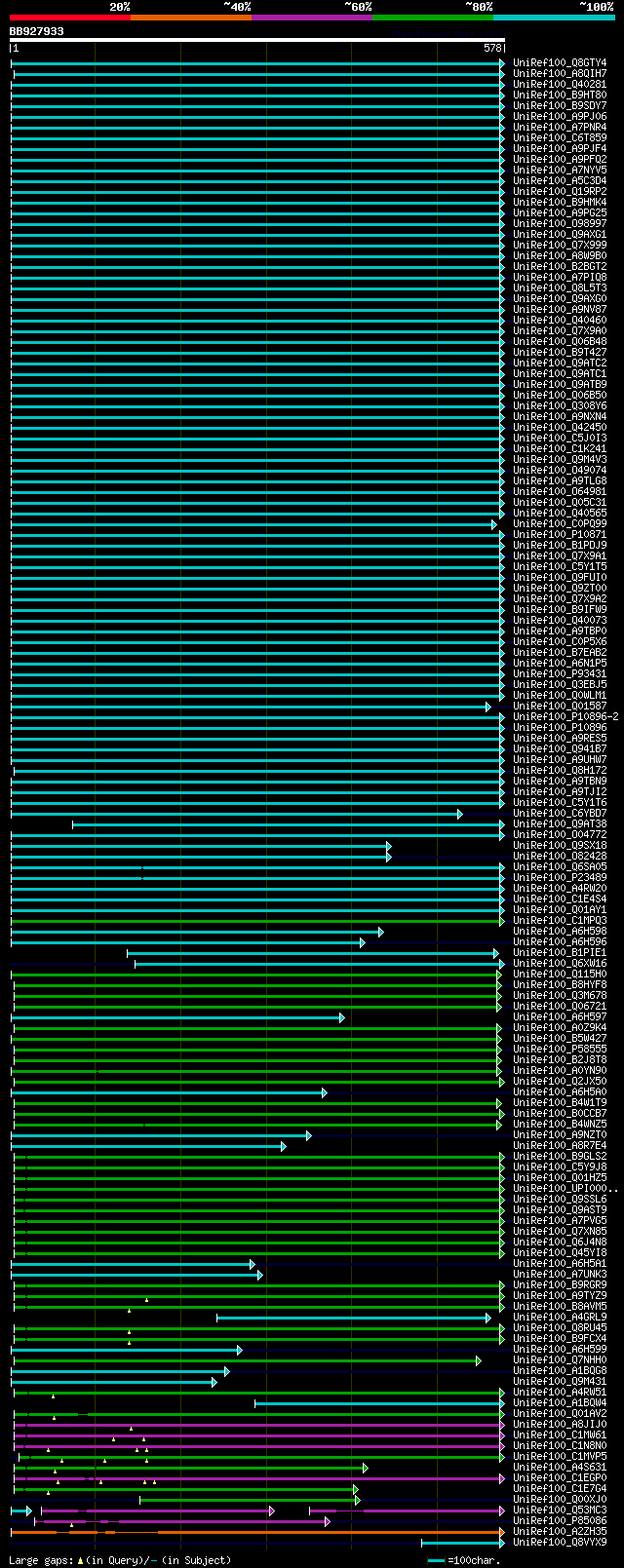624x1568 pixels.
Task: Open hit UniRef100_P85086
Action: [x=560, y=1521]
